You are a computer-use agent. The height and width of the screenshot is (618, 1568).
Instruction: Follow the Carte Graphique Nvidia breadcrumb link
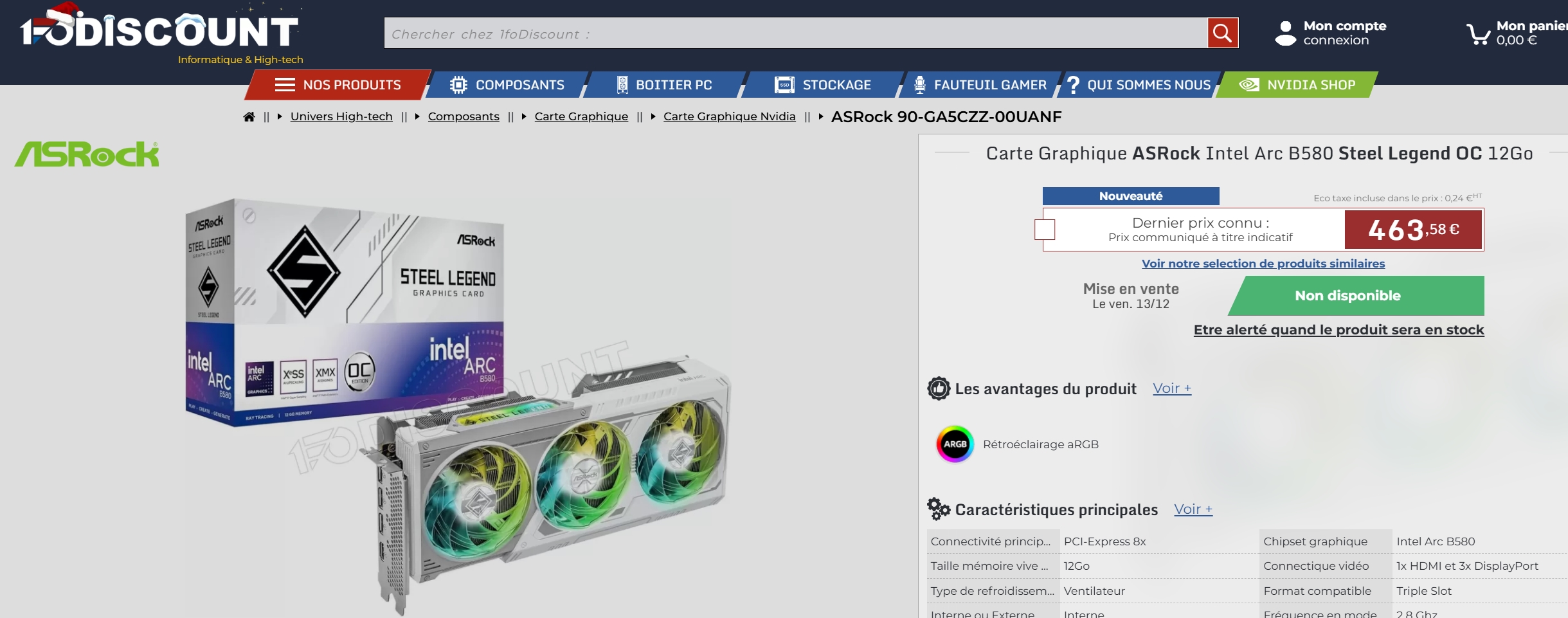pyautogui.click(x=730, y=116)
